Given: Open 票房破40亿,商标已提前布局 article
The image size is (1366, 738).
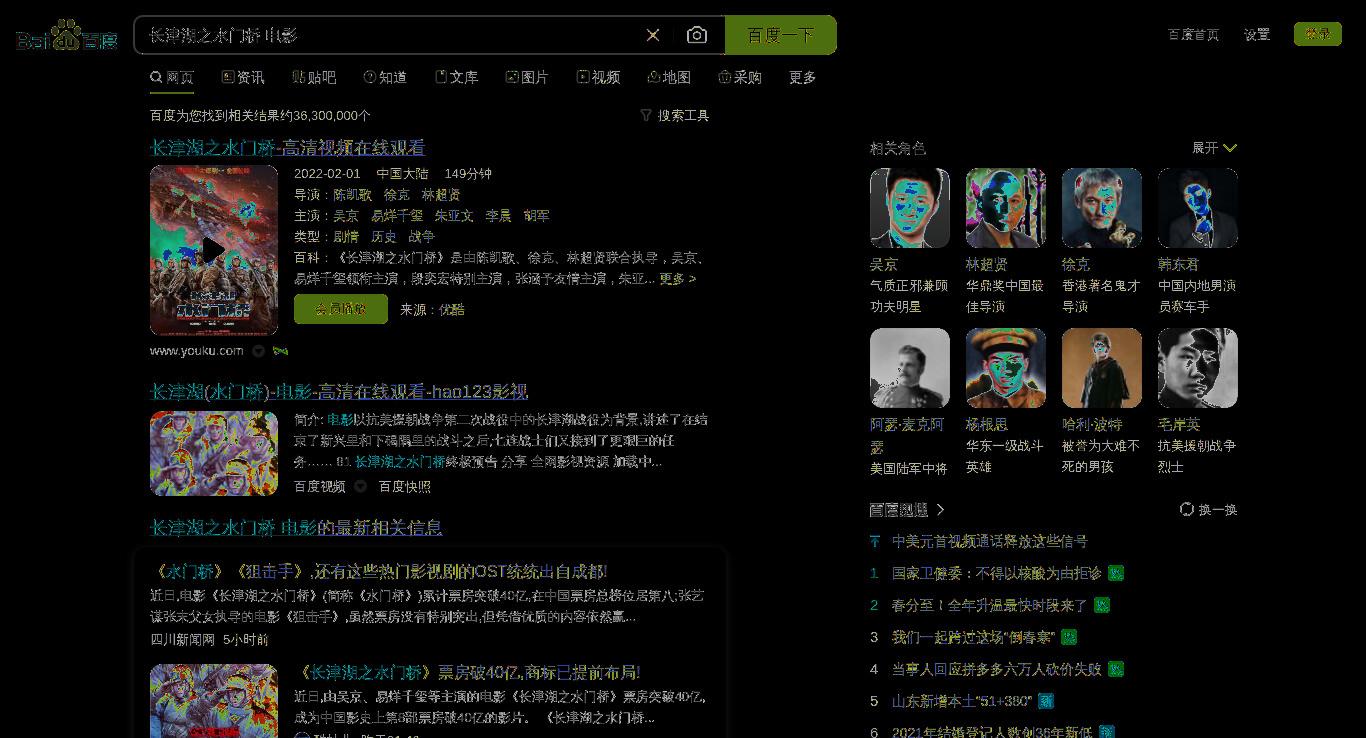Looking at the screenshot, I should (x=467, y=673).
